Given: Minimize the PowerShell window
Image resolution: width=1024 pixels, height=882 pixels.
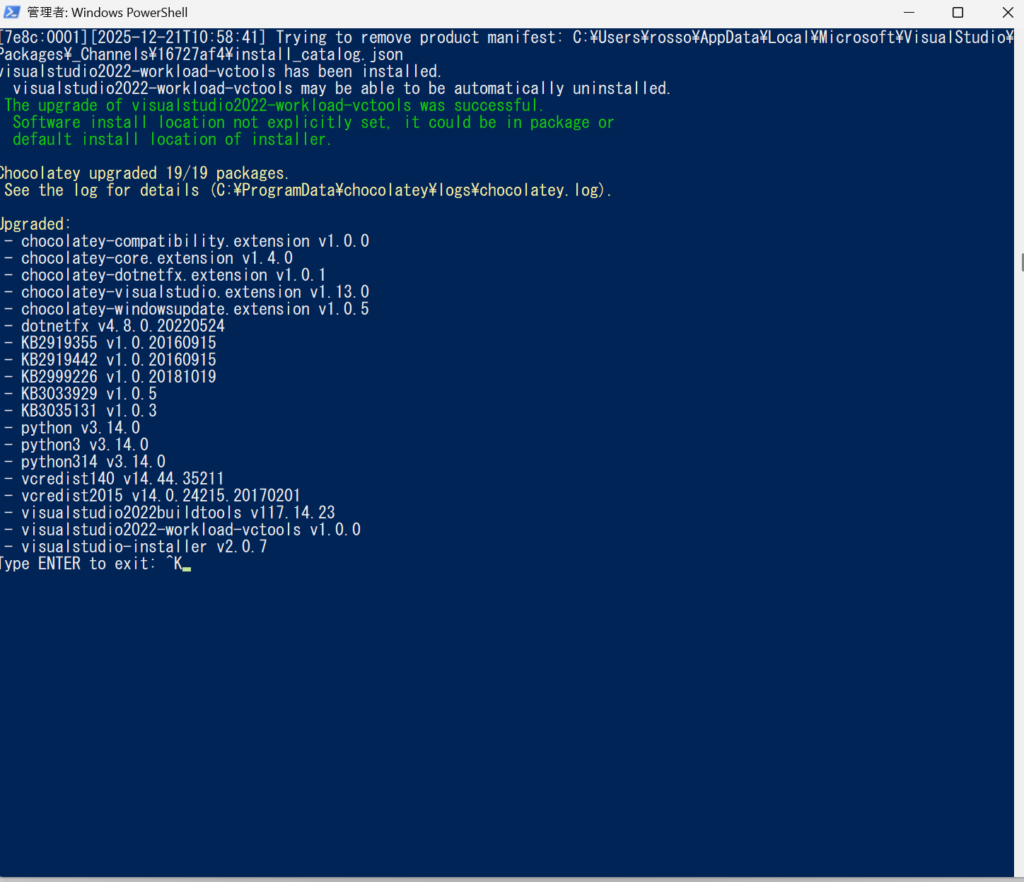Looking at the screenshot, I should [x=909, y=13].
